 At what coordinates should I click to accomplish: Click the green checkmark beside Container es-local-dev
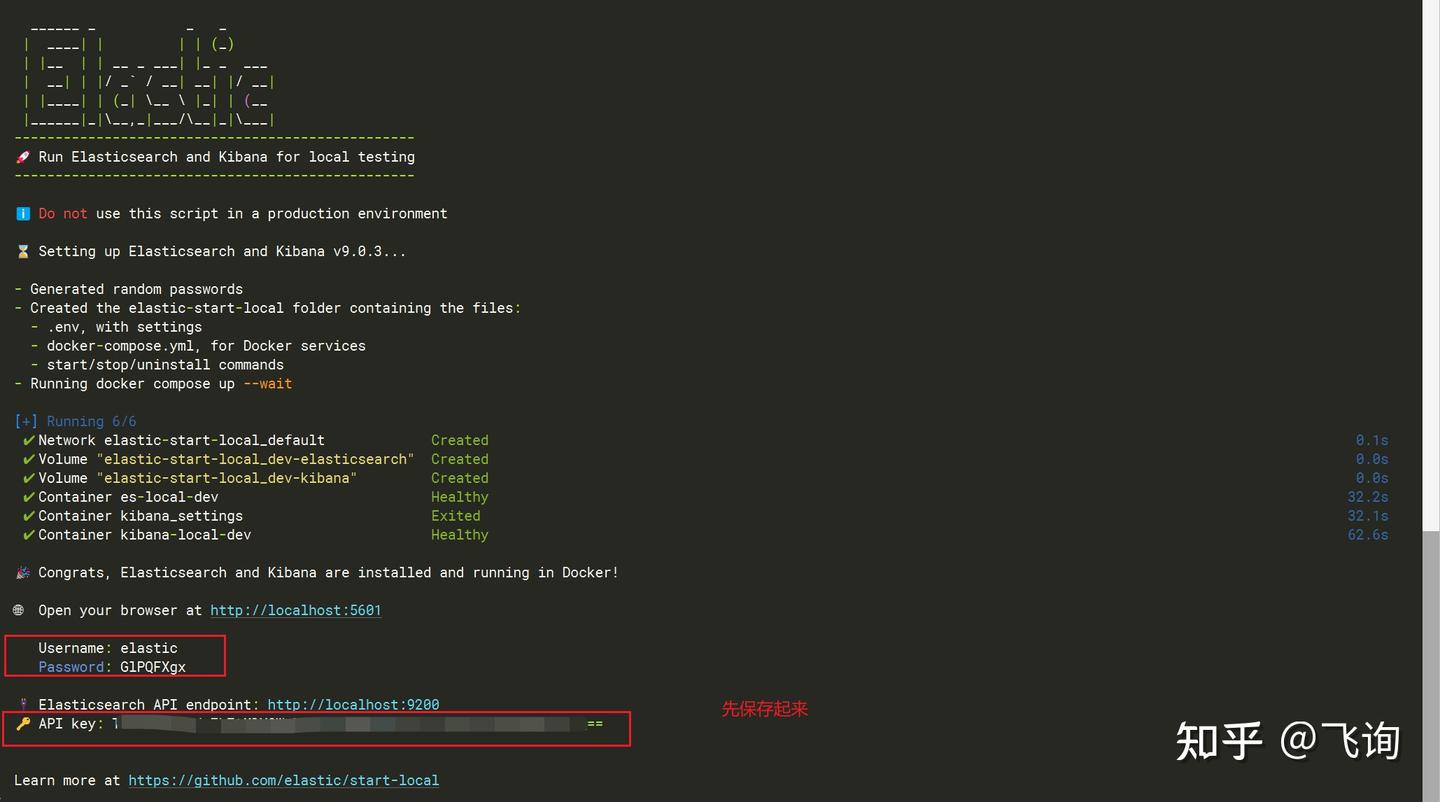coord(28,497)
